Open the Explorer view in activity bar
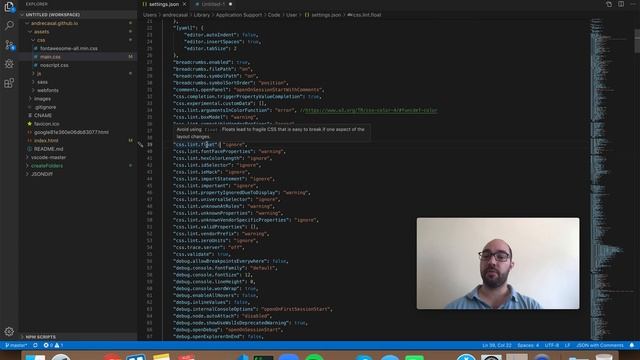This screenshot has width=640, height=360. (9, 7)
